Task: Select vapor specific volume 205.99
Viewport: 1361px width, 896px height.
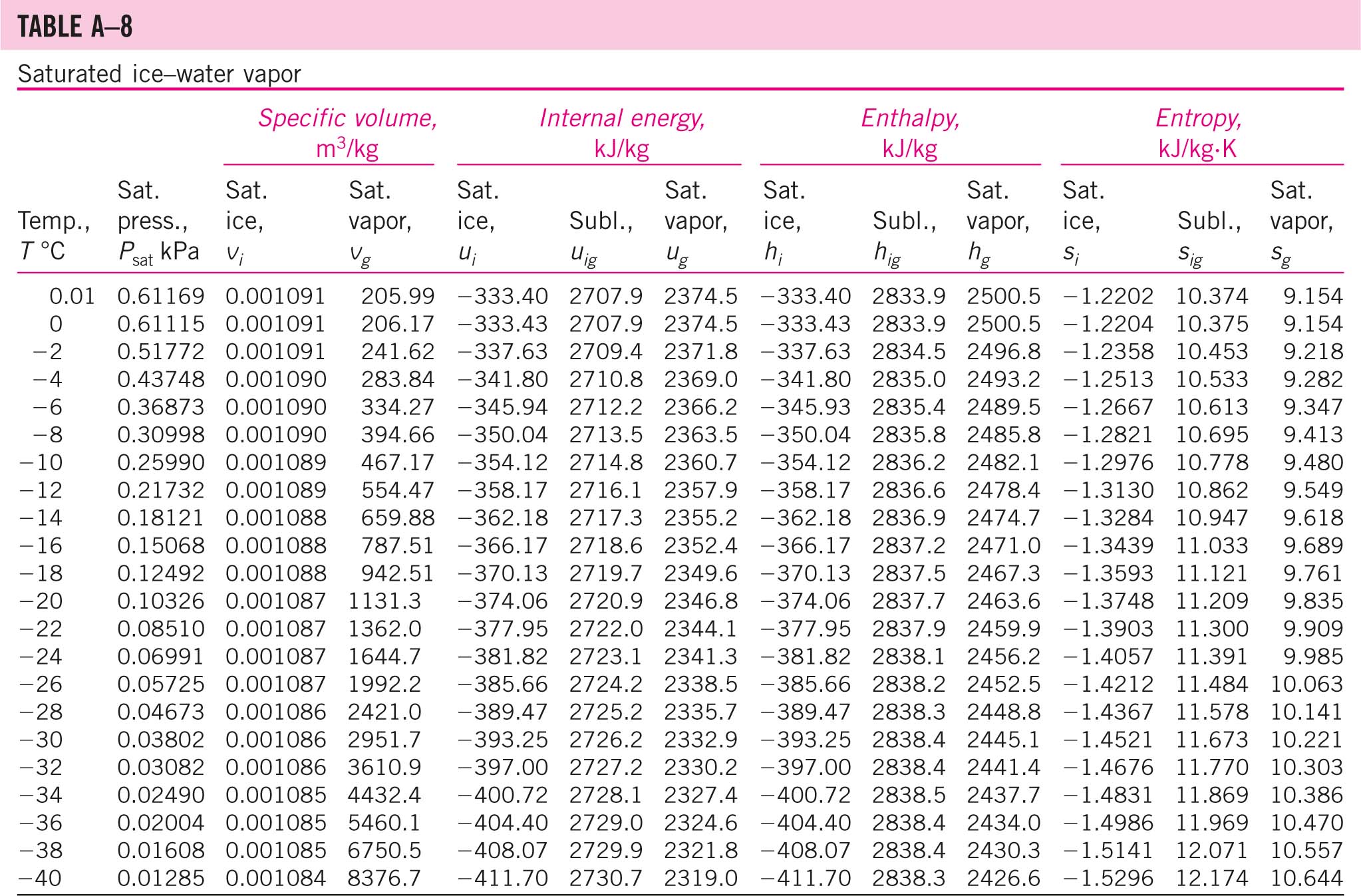Action: pyautogui.click(x=398, y=296)
